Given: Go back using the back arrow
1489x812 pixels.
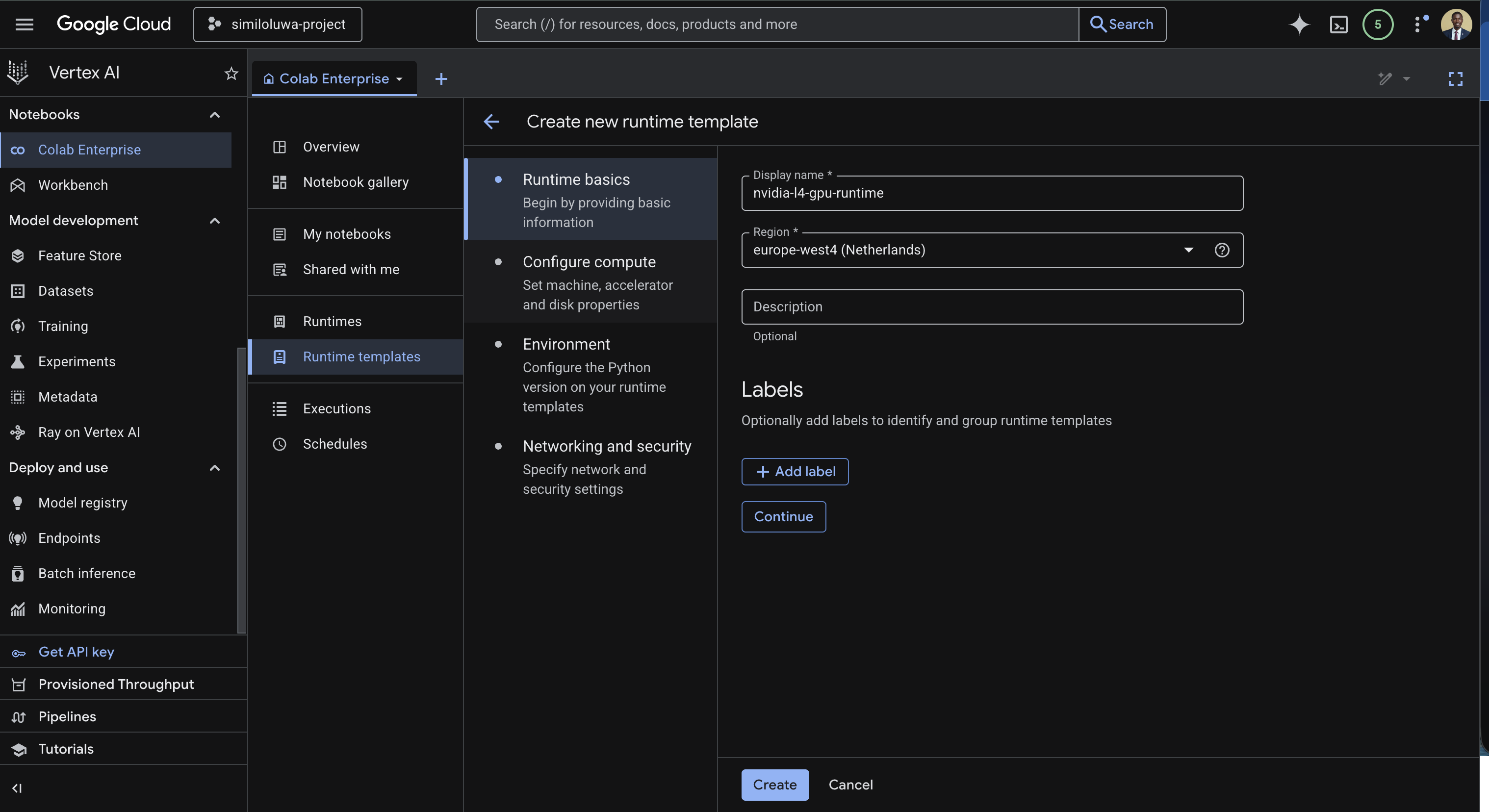Looking at the screenshot, I should pos(492,122).
